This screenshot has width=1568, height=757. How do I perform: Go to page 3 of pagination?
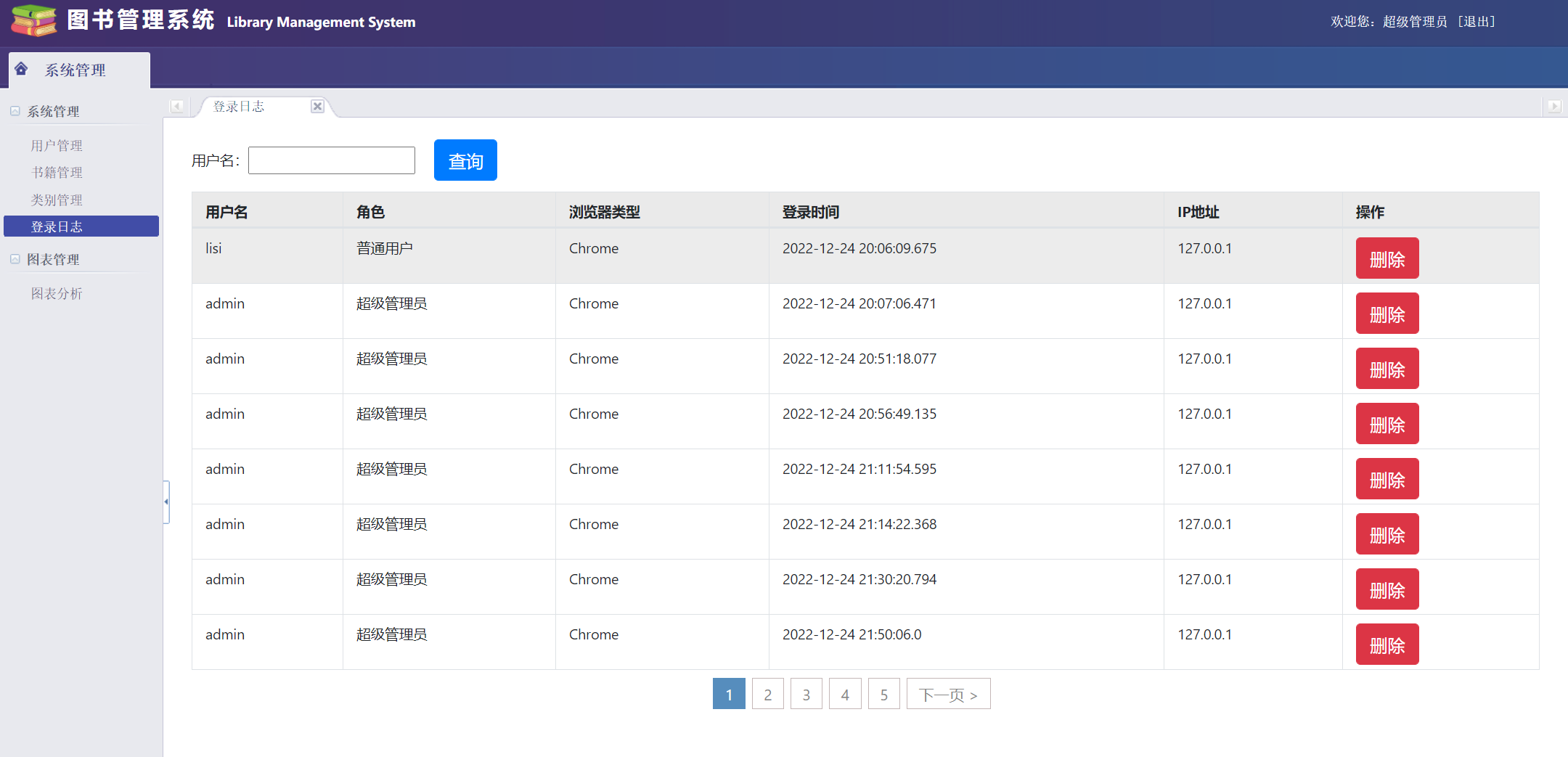click(x=807, y=694)
